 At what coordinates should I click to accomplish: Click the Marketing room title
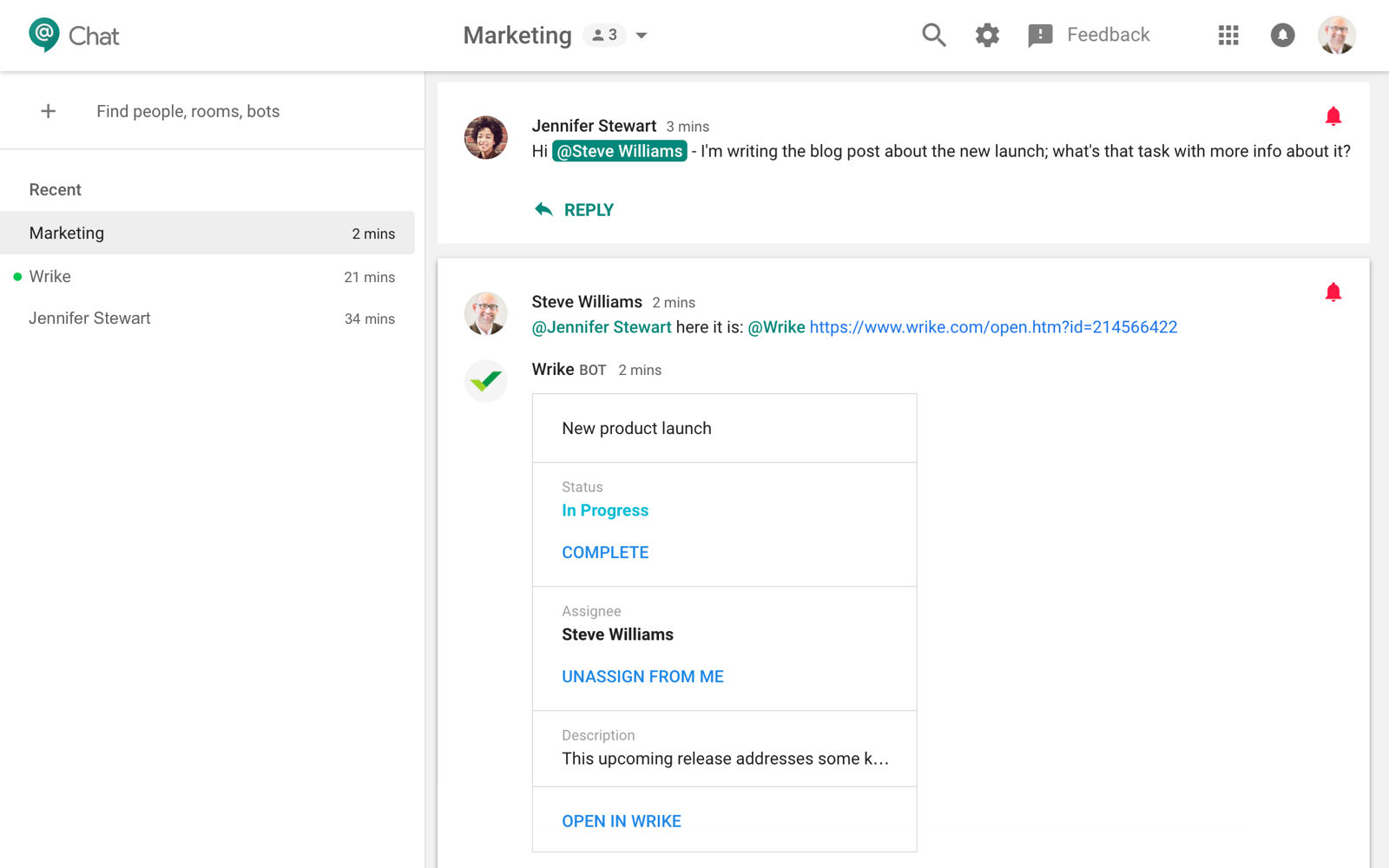[x=517, y=36]
